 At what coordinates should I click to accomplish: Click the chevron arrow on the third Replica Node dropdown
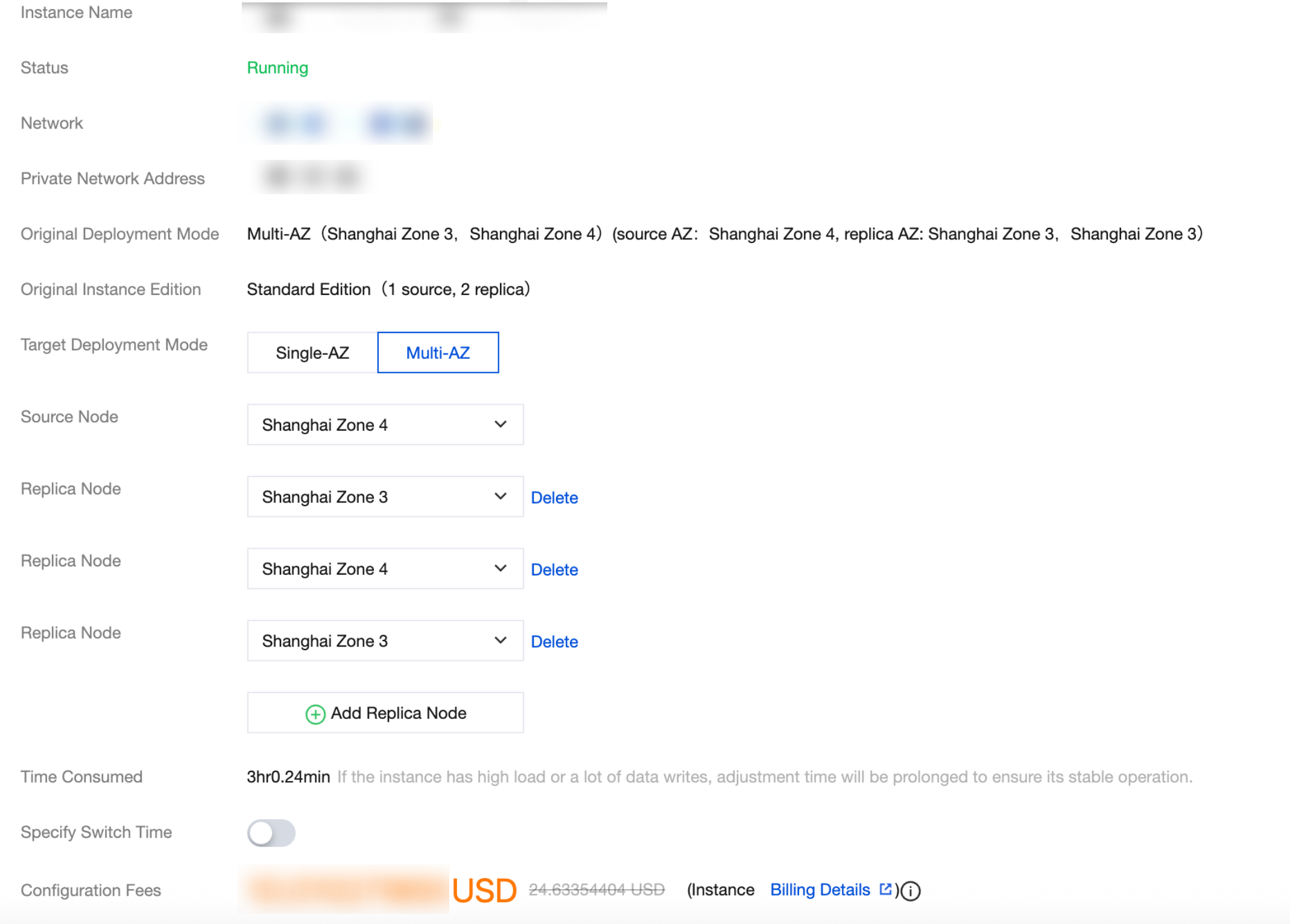500,641
